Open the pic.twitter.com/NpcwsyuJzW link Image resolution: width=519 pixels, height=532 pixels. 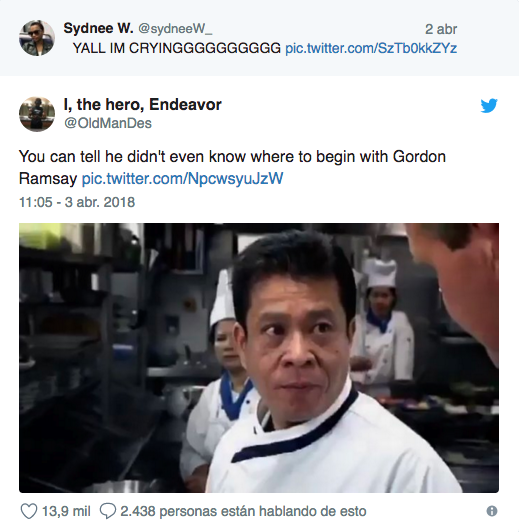182,178
